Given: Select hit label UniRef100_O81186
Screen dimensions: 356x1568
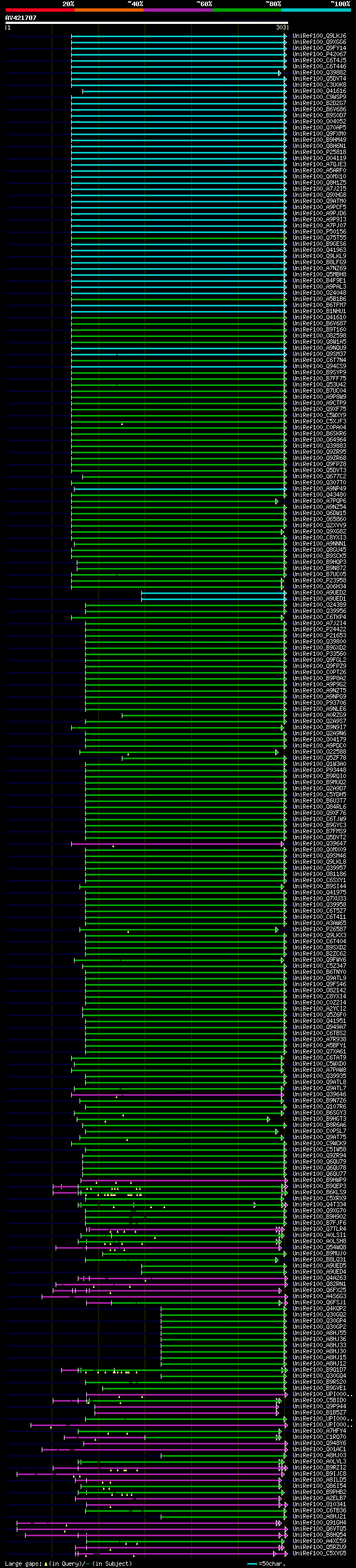Looking at the screenshot, I should (x=319, y=874).
